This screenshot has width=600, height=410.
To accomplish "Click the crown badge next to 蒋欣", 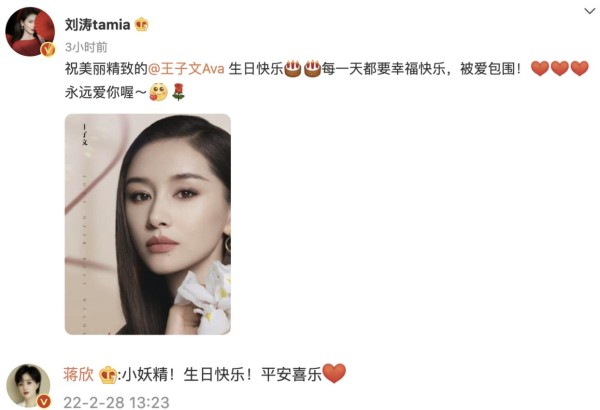I will pos(108,375).
